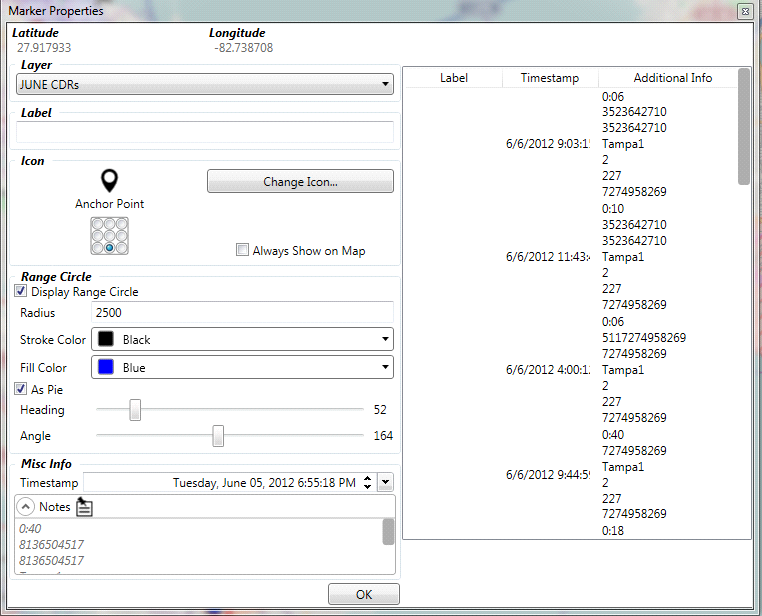
Task: Click the Change Icon button
Action: click(300, 182)
